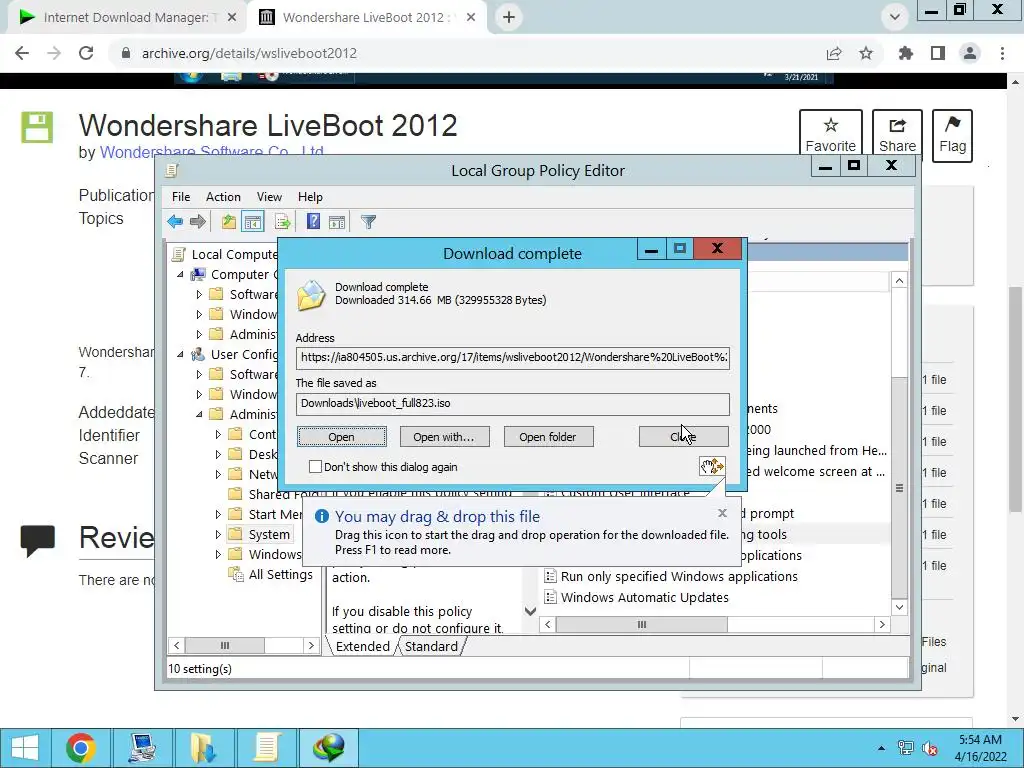The width and height of the screenshot is (1024, 768).
Task: Click the Back arrow in Group Policy Editor toolbar
Action: coord(174,222)
